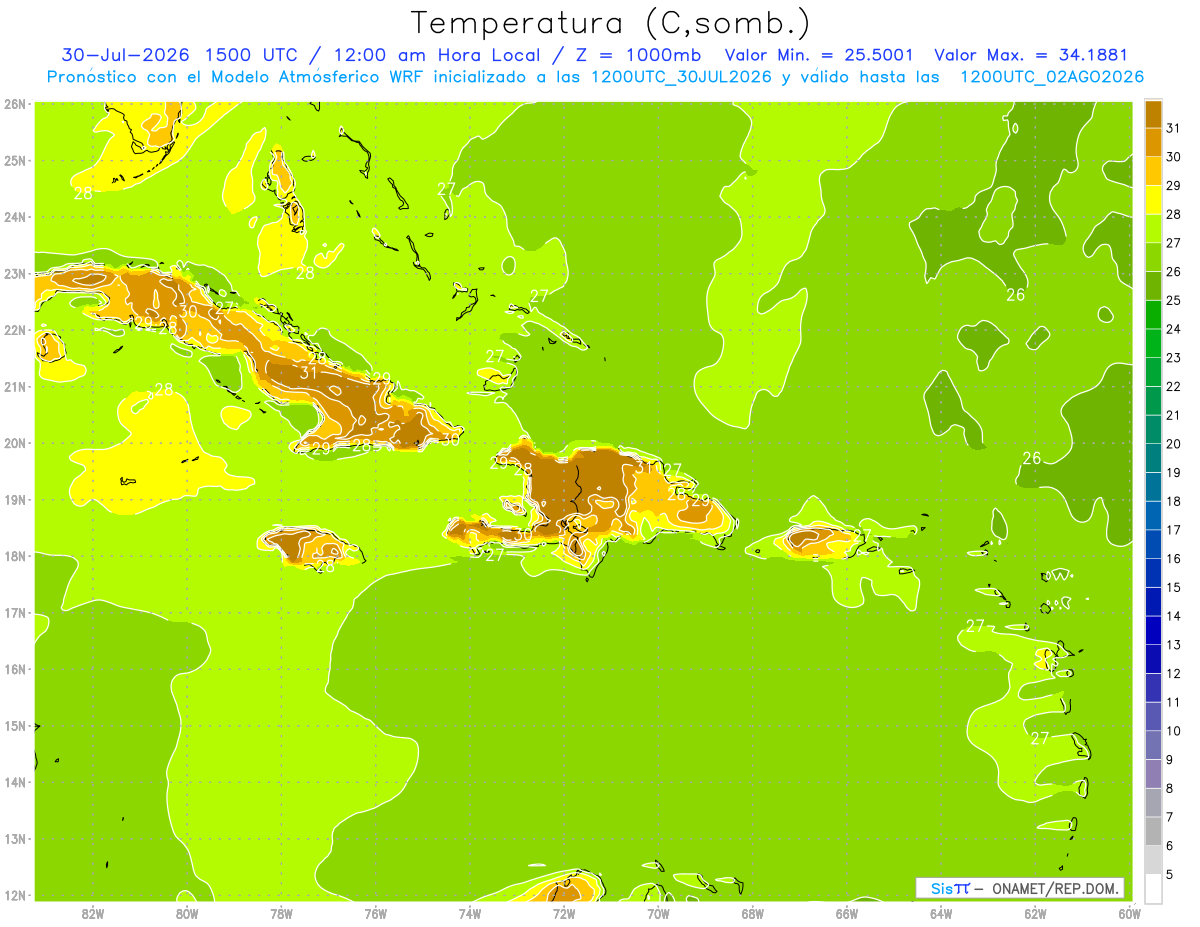Click the '15N' latitude axis label

click(14, 726)
